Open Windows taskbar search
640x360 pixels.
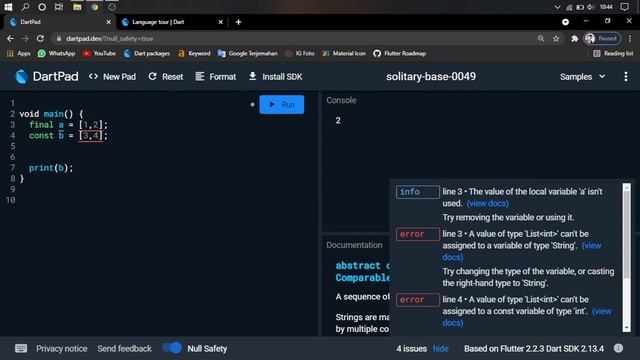pyautogui.click(x=25, y=7)
